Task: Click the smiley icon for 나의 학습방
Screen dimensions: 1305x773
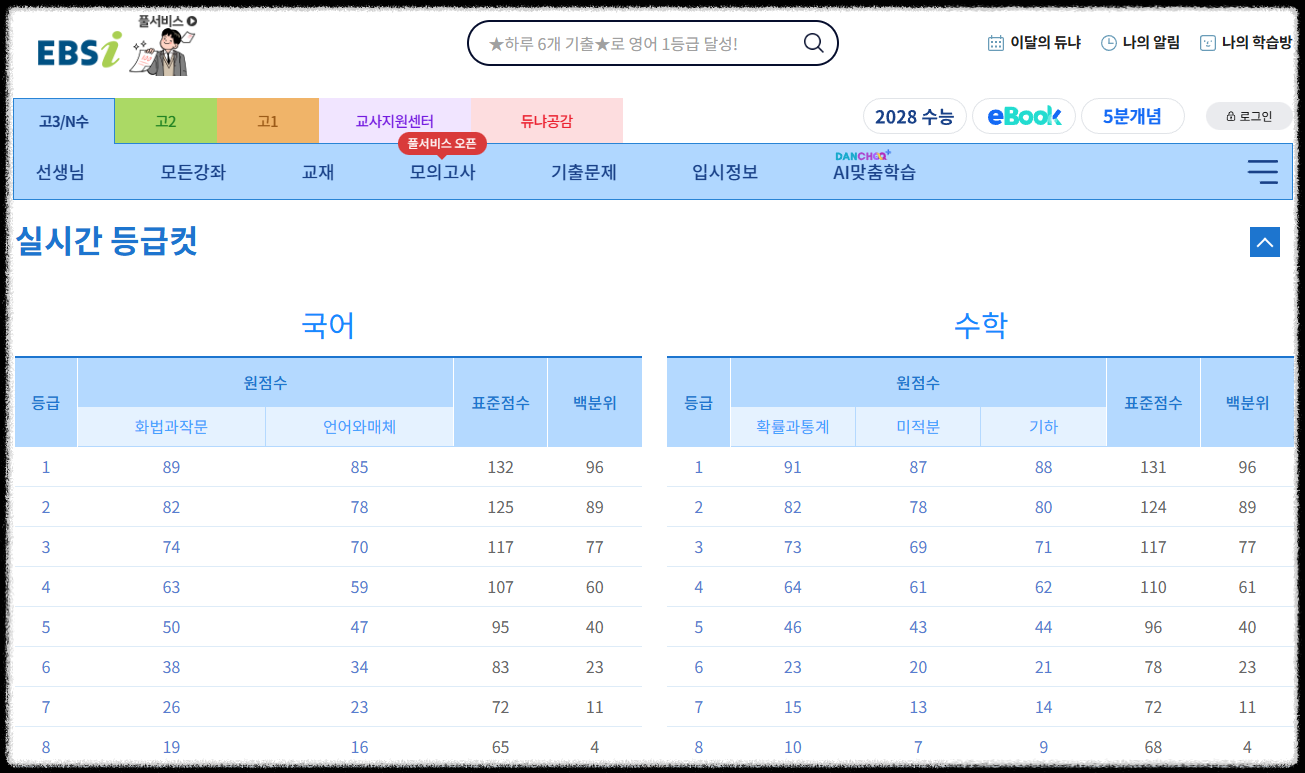Action: point(1207,43)
